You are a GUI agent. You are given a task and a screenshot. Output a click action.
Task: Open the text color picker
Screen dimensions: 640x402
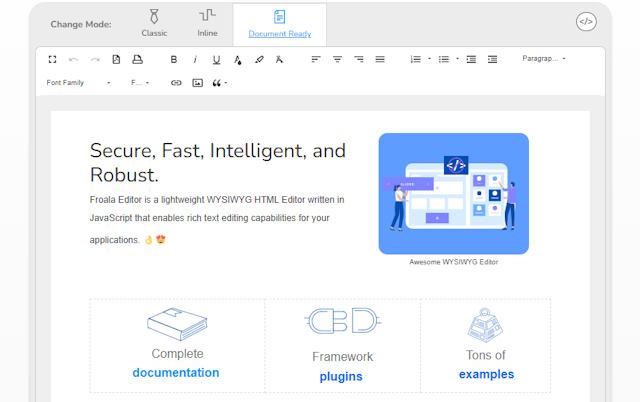238,60
